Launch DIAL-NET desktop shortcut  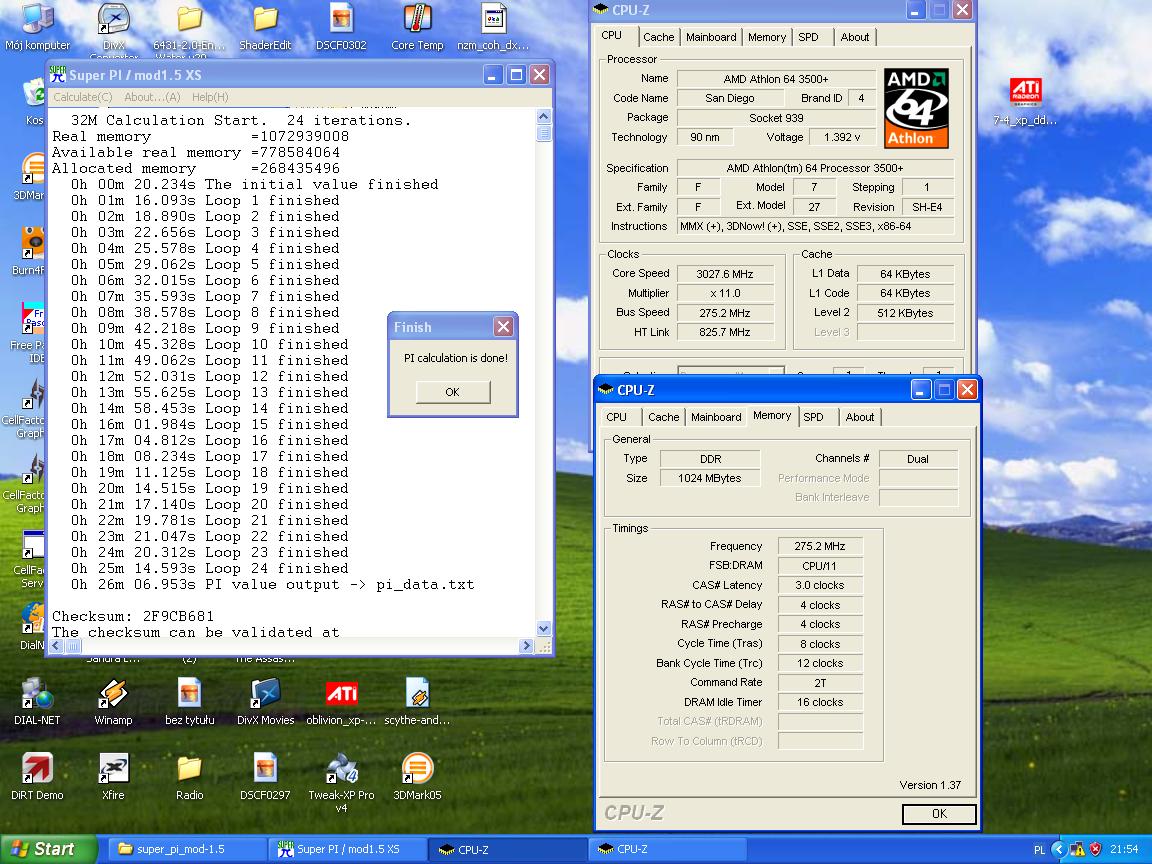(x=37, y=701)
